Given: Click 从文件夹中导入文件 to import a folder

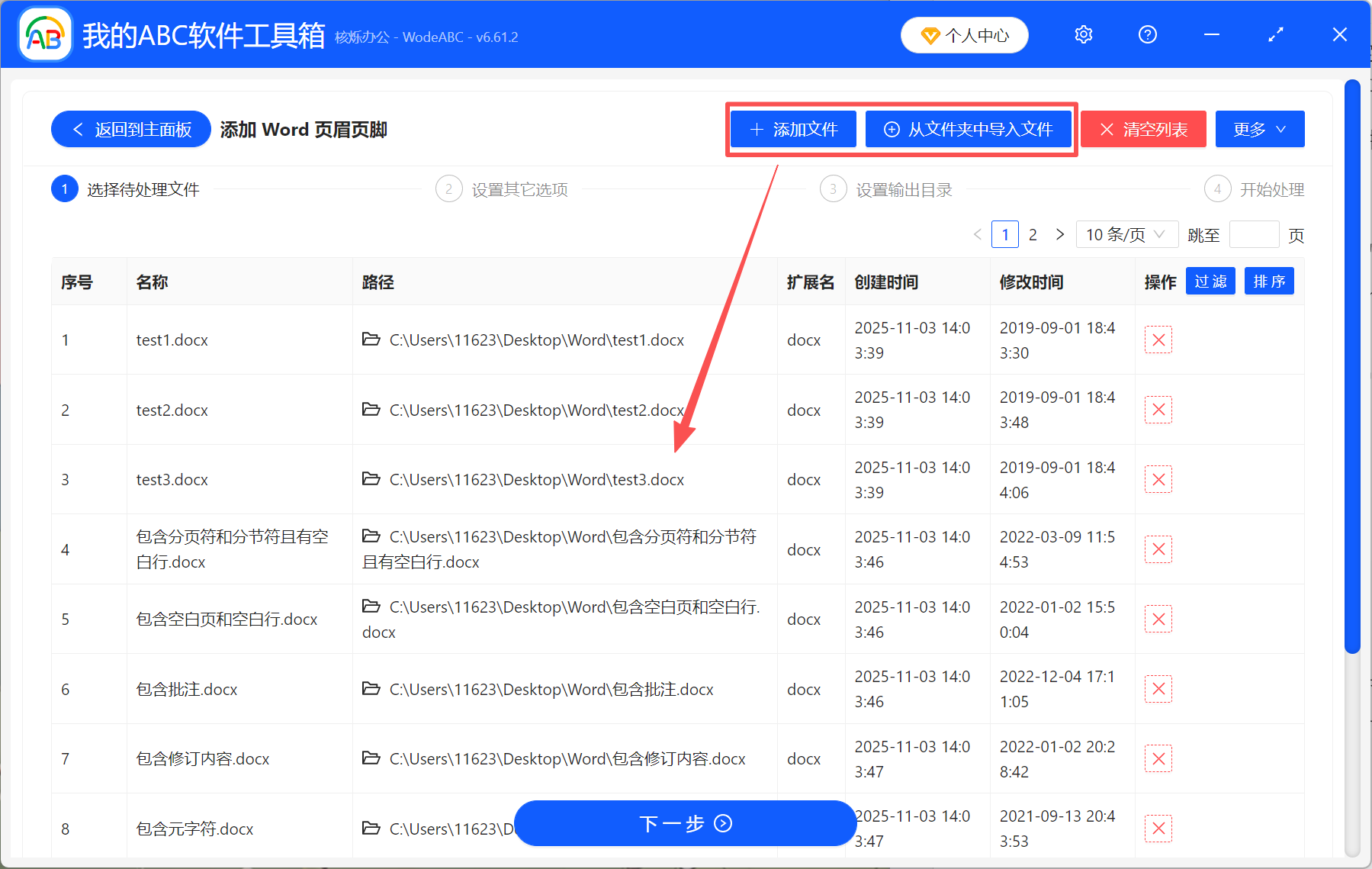Looking at the screenshot, I should point(969,129).
